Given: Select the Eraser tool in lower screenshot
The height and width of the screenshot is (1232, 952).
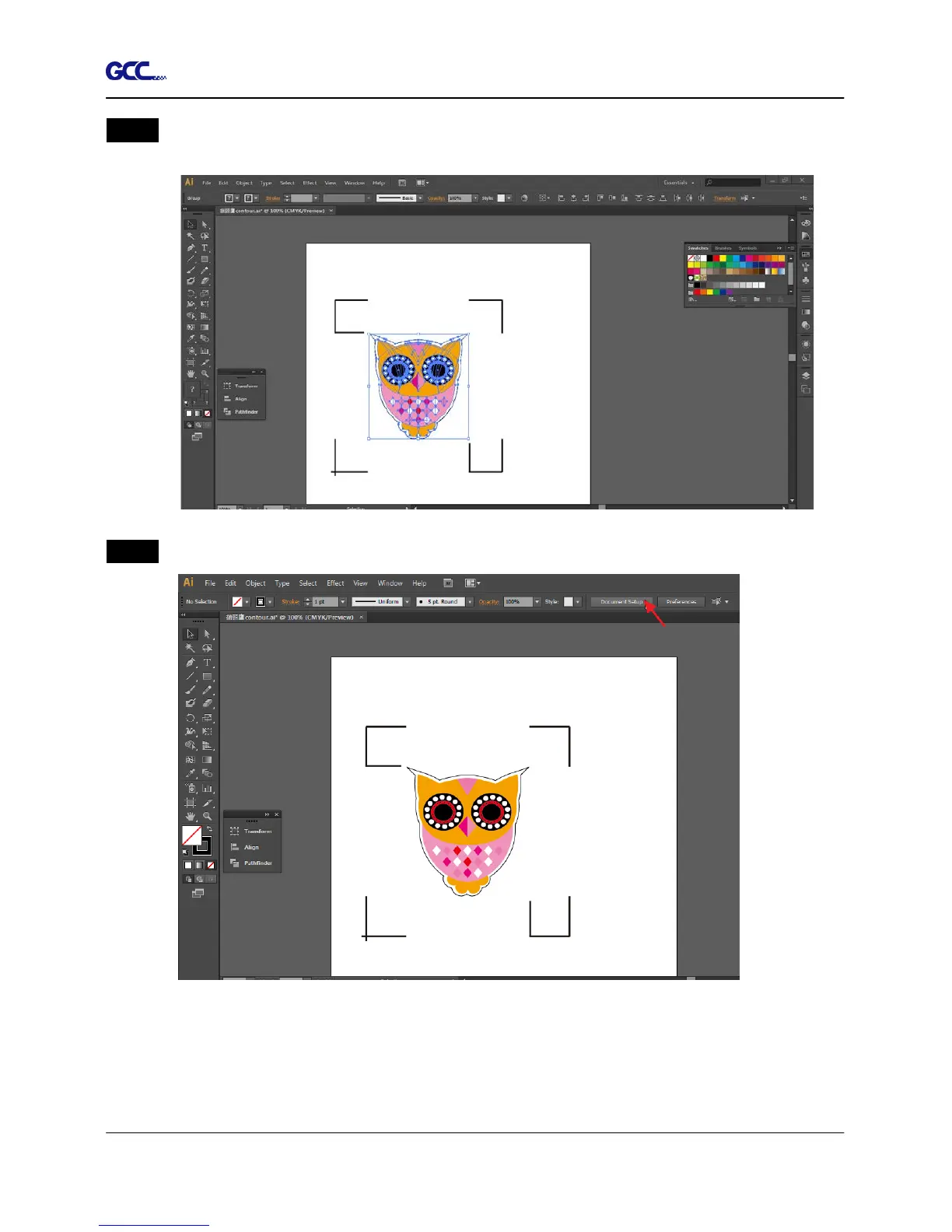Looking at the screenshot, I should tap(207, 703).
